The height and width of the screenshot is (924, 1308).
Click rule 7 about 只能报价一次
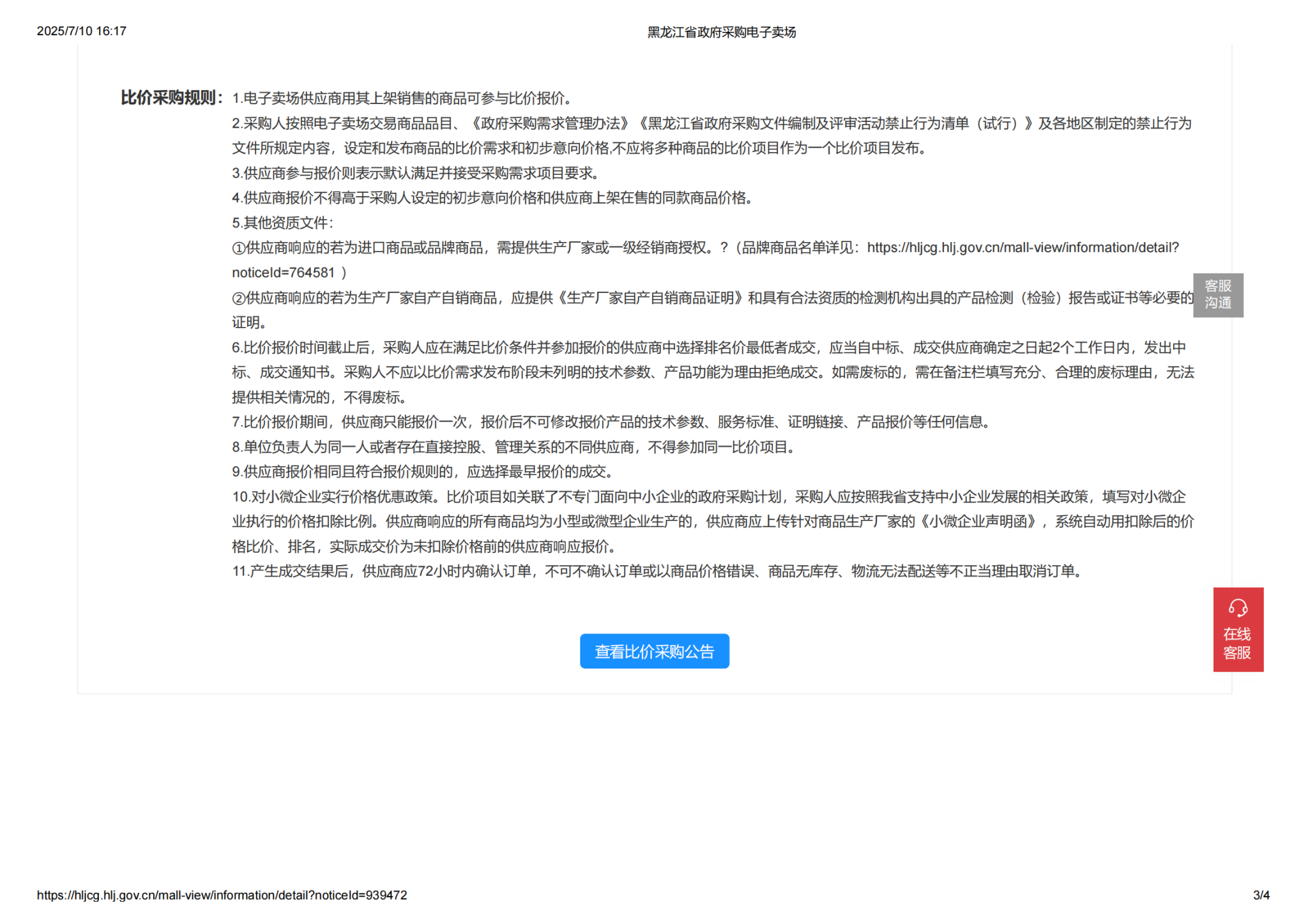(x=611, y=422)
